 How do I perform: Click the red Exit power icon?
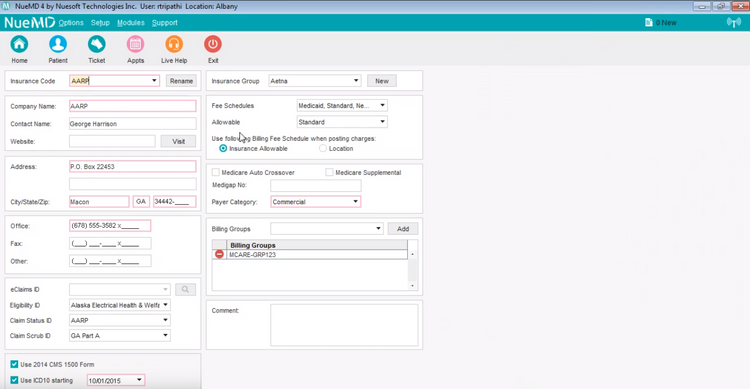(x=213, y=44)
